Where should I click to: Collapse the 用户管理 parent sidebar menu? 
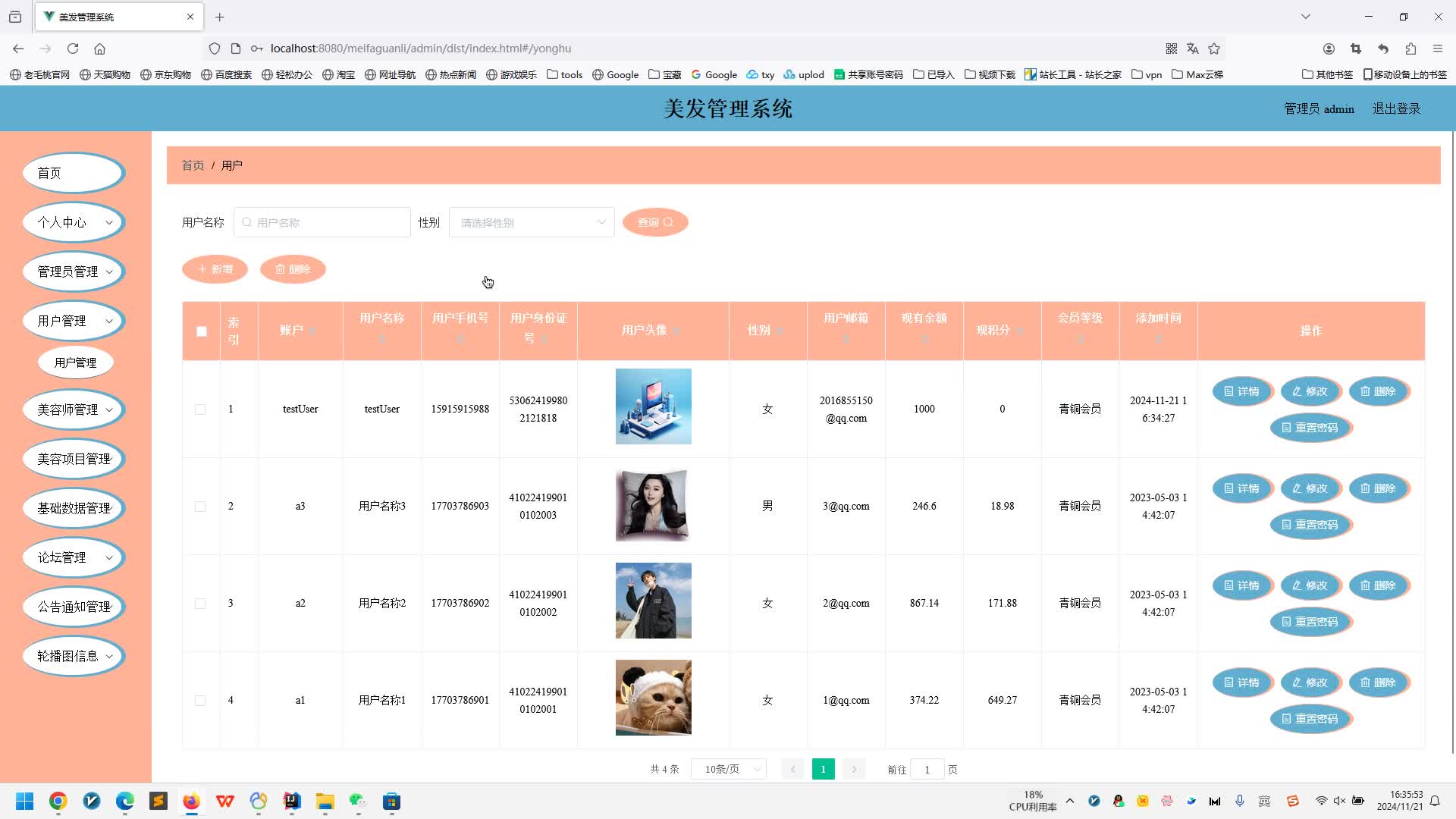(x=74, y=321)
